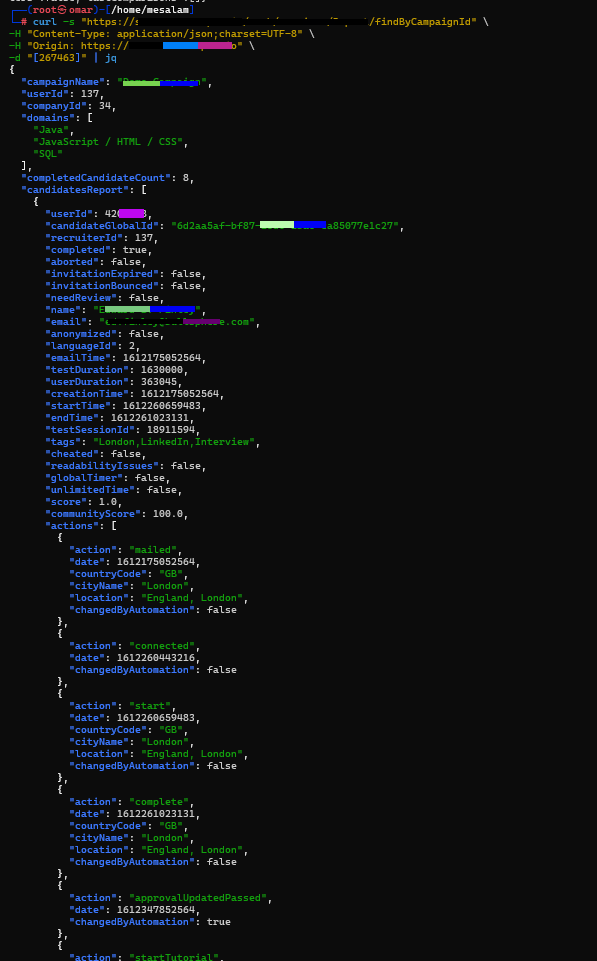This screenshot has width=597, height=961.
Task: Click the changedByAutomation value true
Action: (x=219, y=922)
